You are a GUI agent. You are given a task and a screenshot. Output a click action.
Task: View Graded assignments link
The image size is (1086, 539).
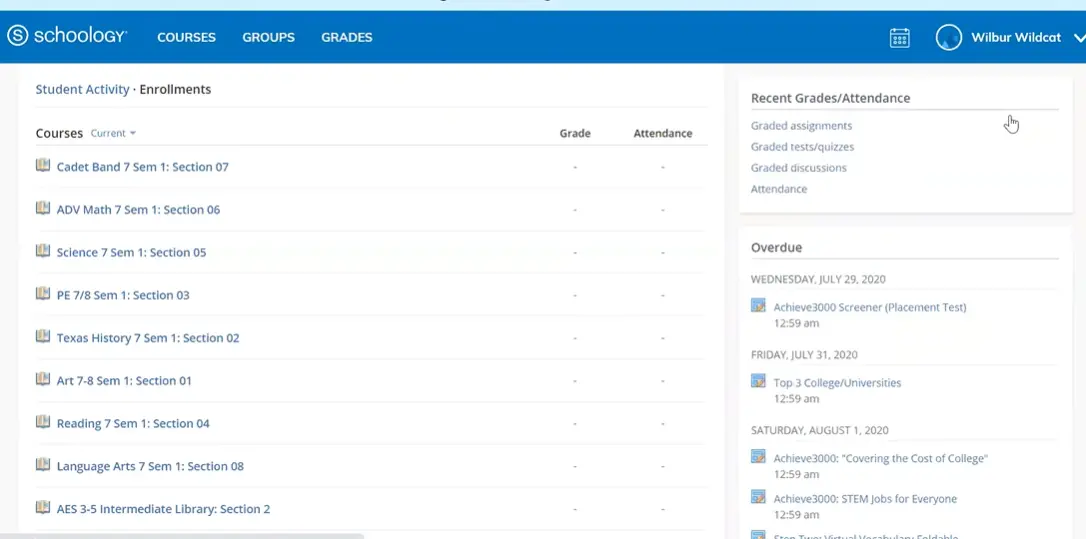click(801, 126)
